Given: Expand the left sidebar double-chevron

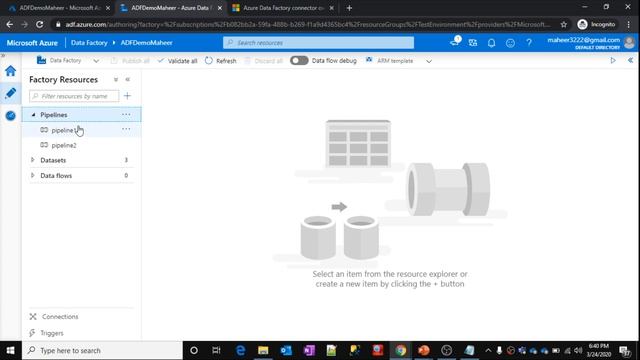Looking at the screenshot, I should coord(3,55).
